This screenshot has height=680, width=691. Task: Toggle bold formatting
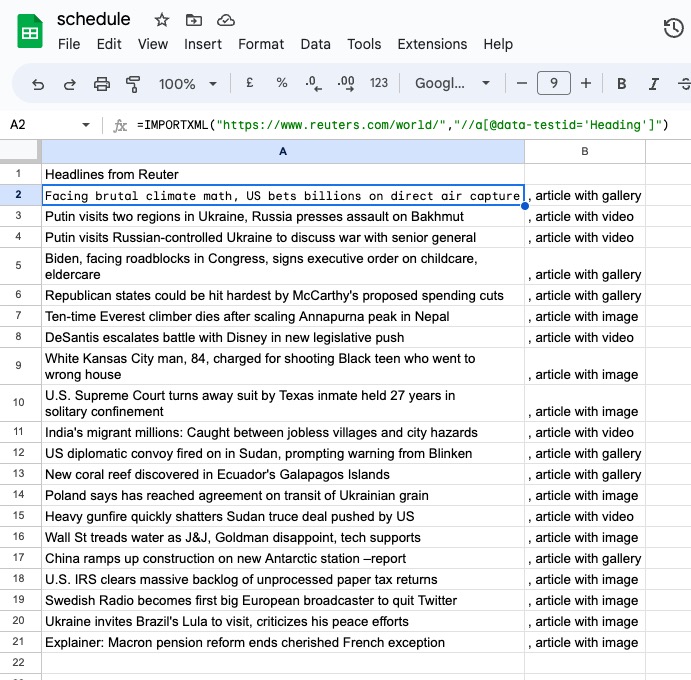(x=621, y=84)
